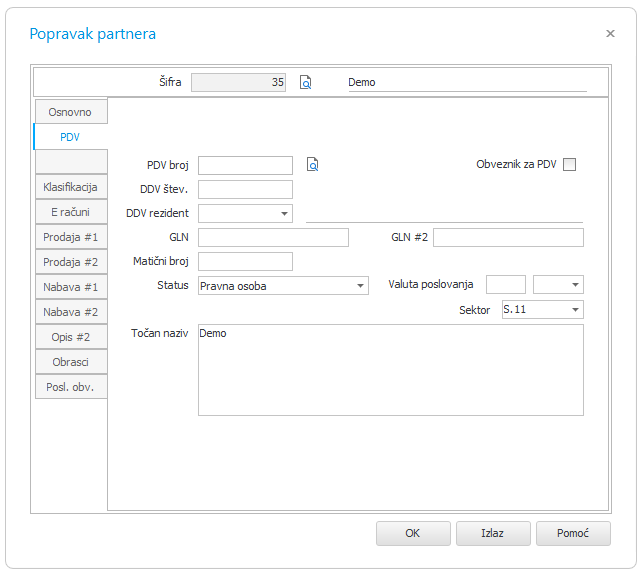The width and height of the screenshot is (639, 571).
Task: Click inside the Točan naziv text area
Action: 391,370
